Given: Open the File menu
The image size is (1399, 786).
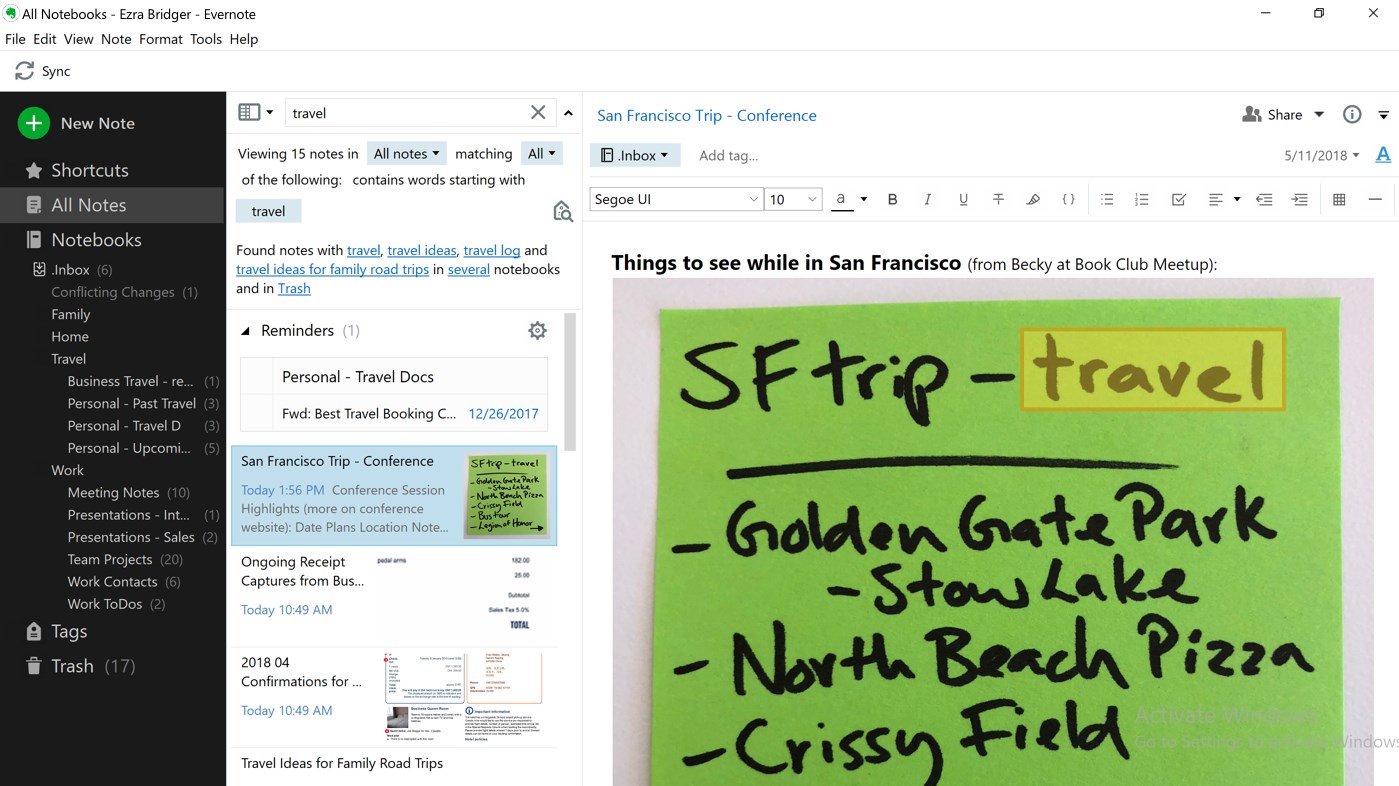Looking at the screenshot, I should click(15, 39).
